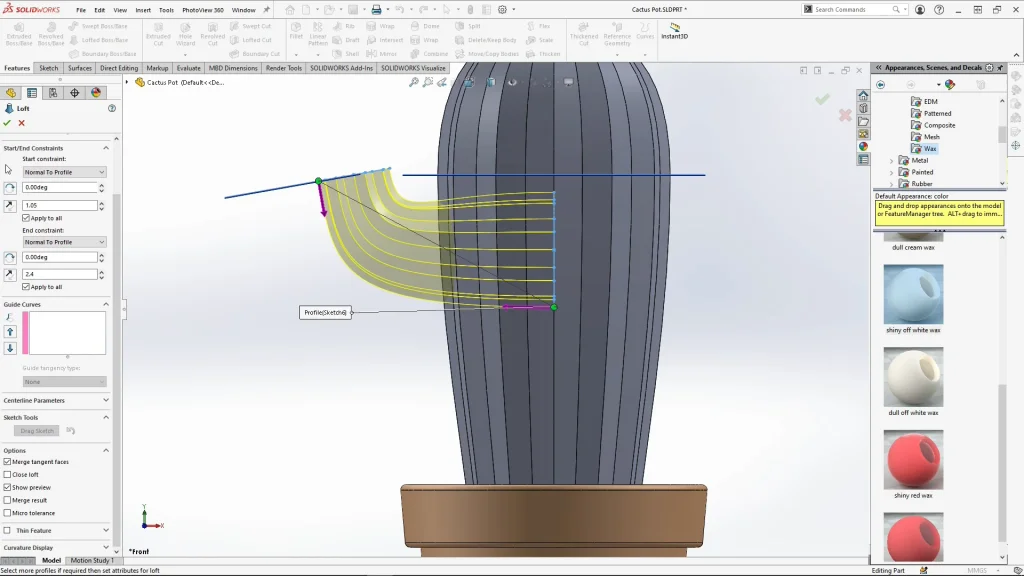Click the Loft help question mark icon
1024x576 pixels.
pyautogui.click(x=111, y=108)
